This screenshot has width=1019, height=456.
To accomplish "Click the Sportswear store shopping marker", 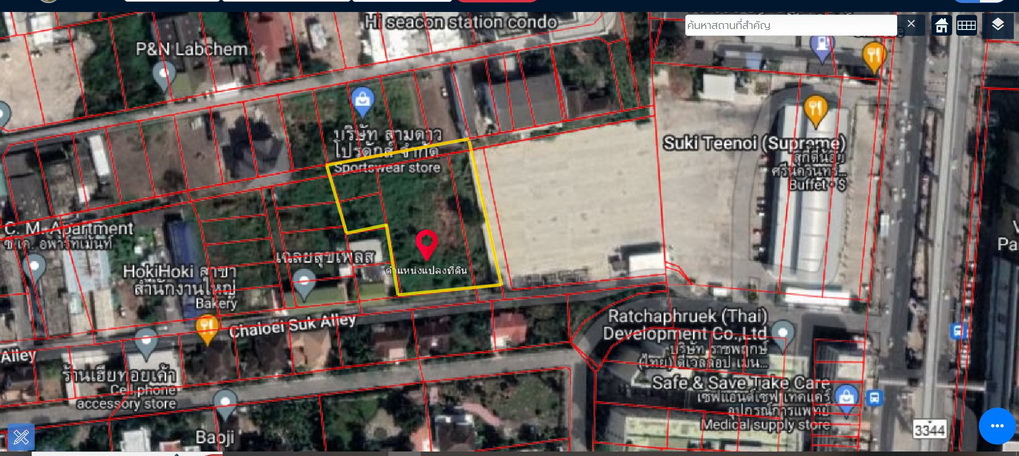I will coord(362,99).
